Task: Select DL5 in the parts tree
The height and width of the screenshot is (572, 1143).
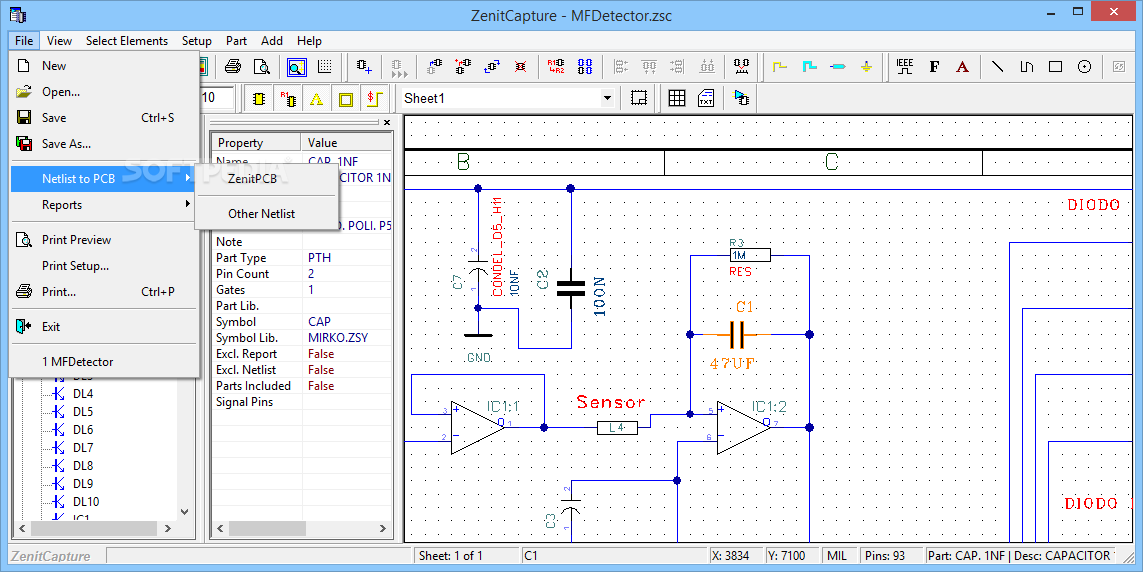Action: (x=83, y=412)
